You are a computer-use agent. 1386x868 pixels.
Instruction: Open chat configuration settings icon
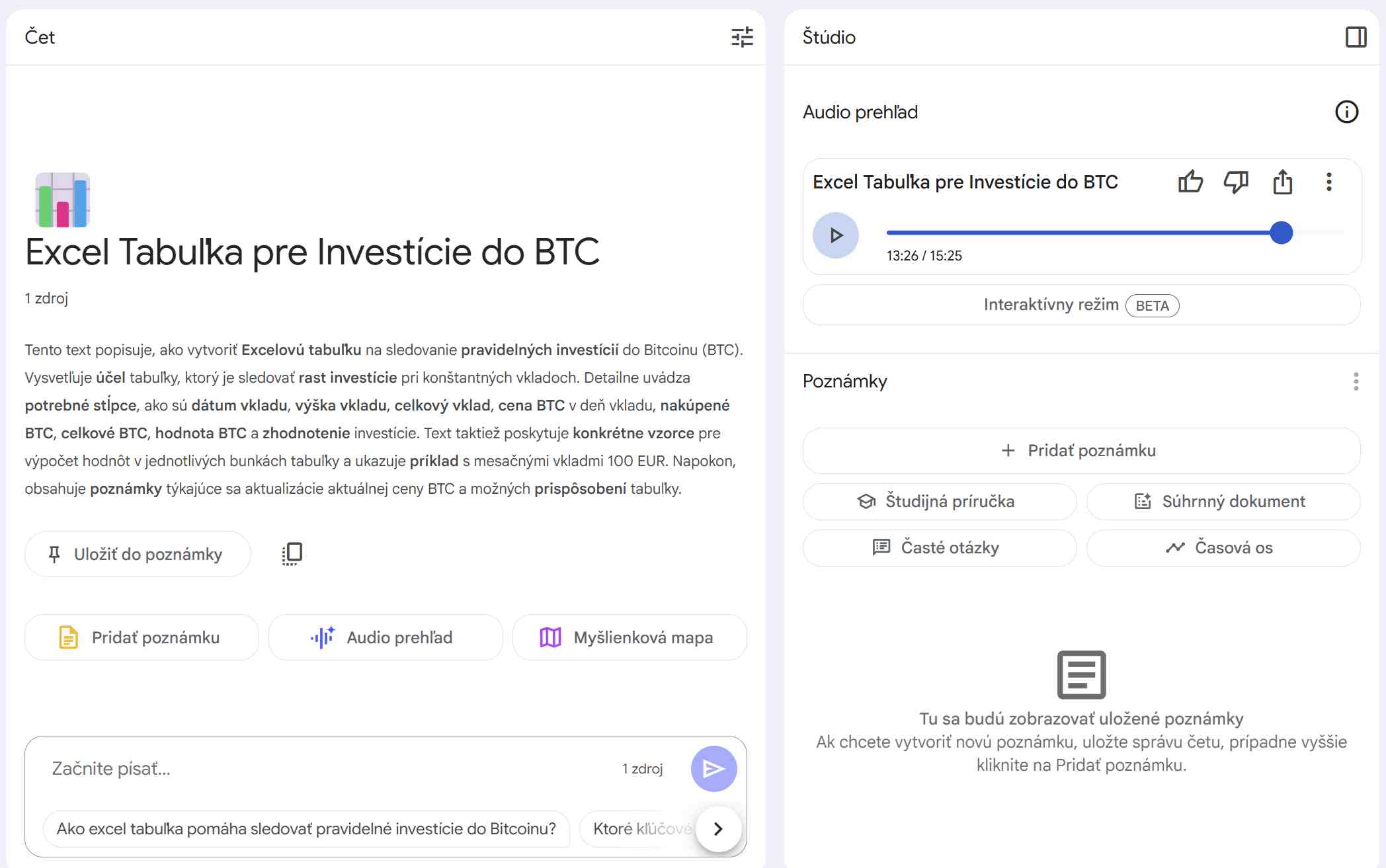(x=742, y=37)
